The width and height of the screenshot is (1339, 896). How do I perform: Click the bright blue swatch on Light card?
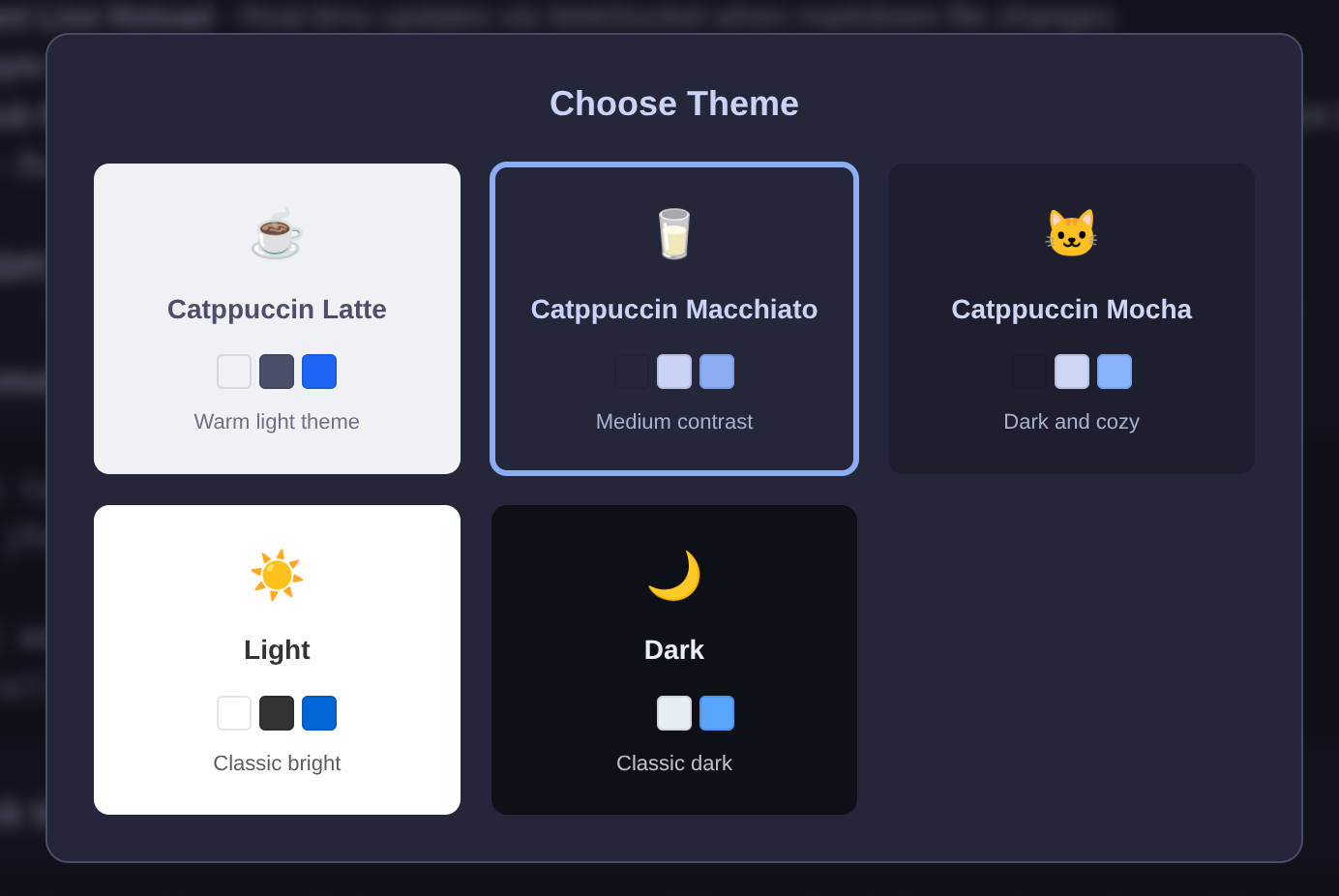(319, 712)
